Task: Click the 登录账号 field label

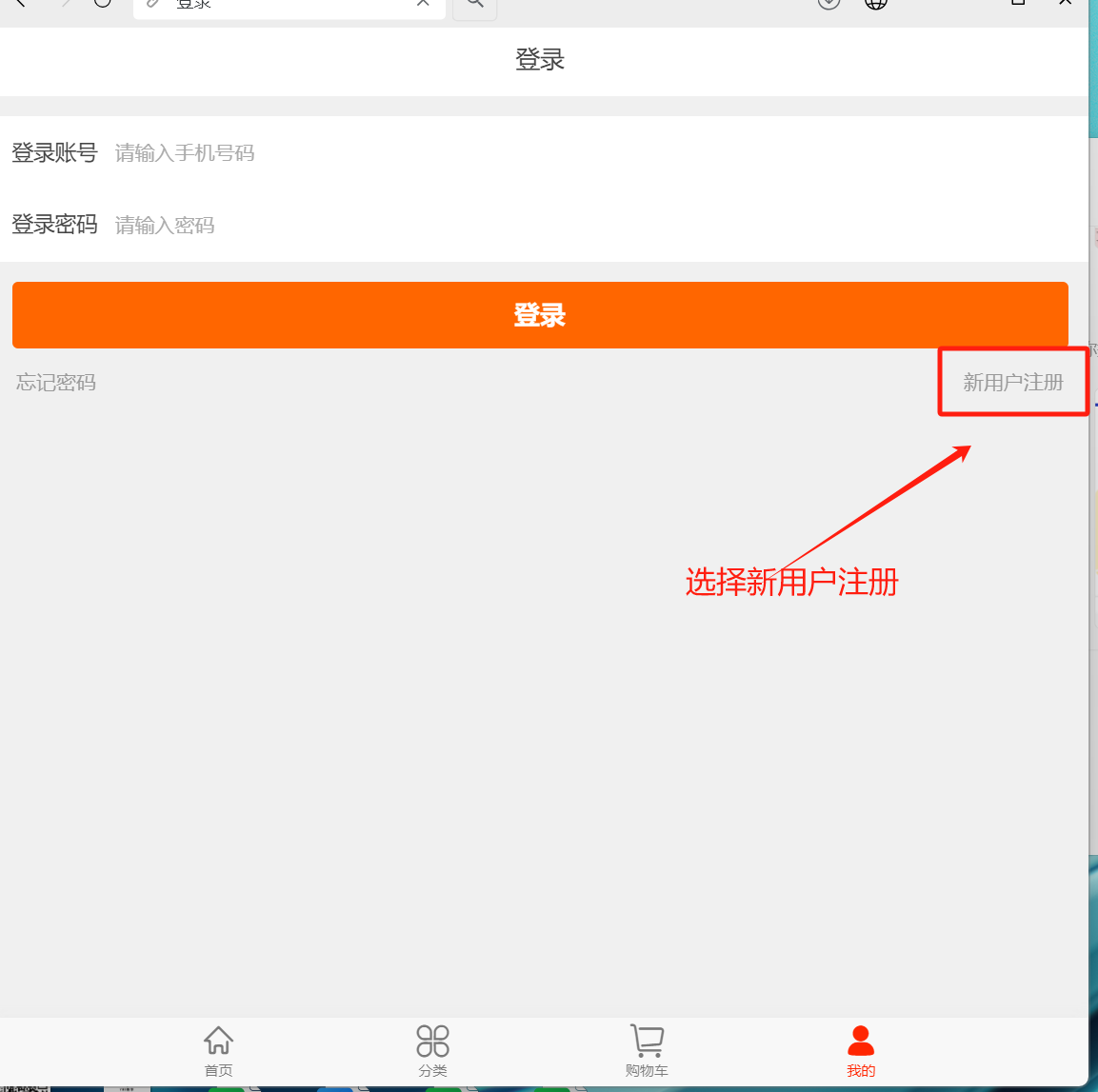Action: [x=54, y=152]
